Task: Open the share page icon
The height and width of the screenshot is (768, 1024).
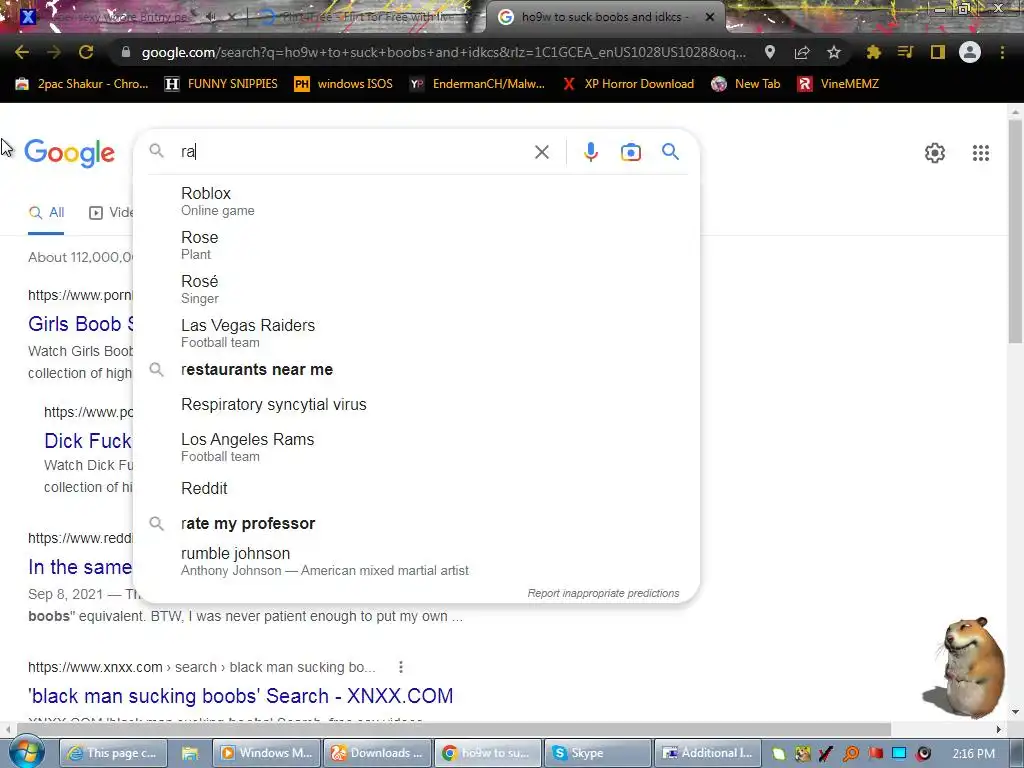Action: coord(802,52)
